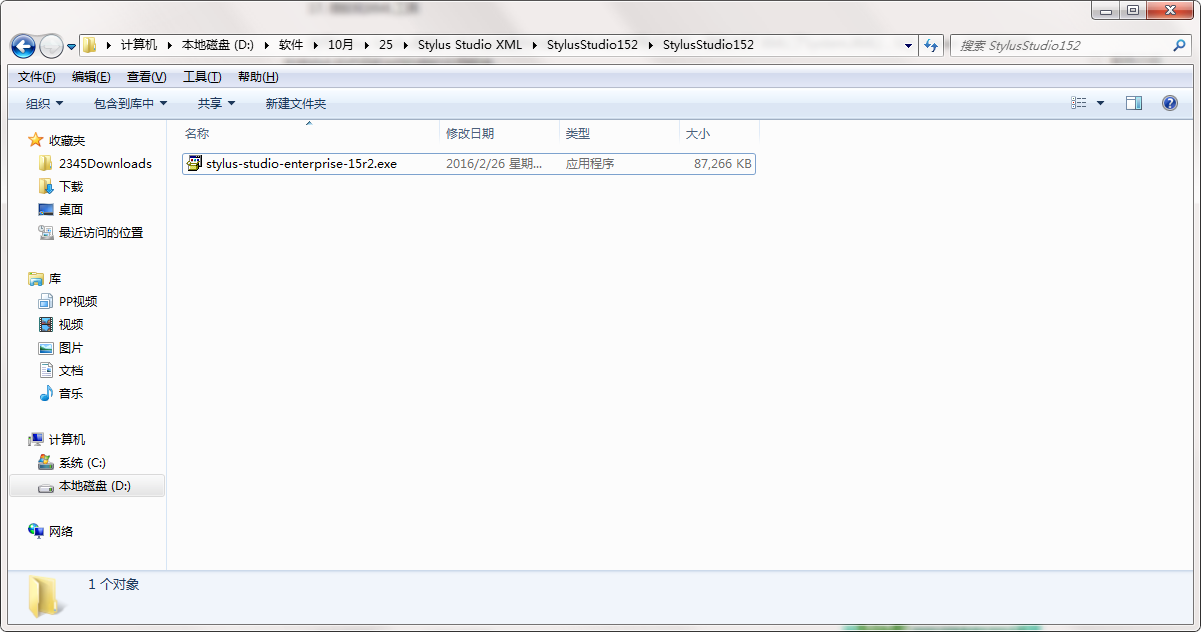The width and height of the screenshot is (1201, 632).
Task: Click the folder icon in address bar
Action: point(90,45)
